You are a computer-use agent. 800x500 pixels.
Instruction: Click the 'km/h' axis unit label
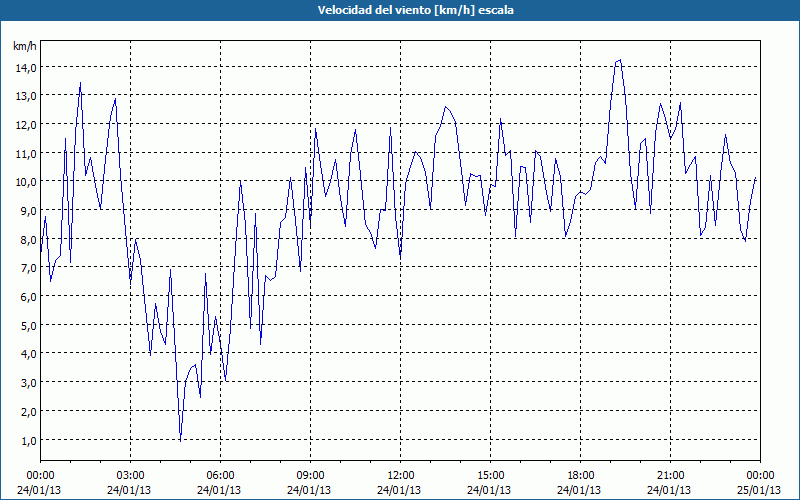coord(24,46)
